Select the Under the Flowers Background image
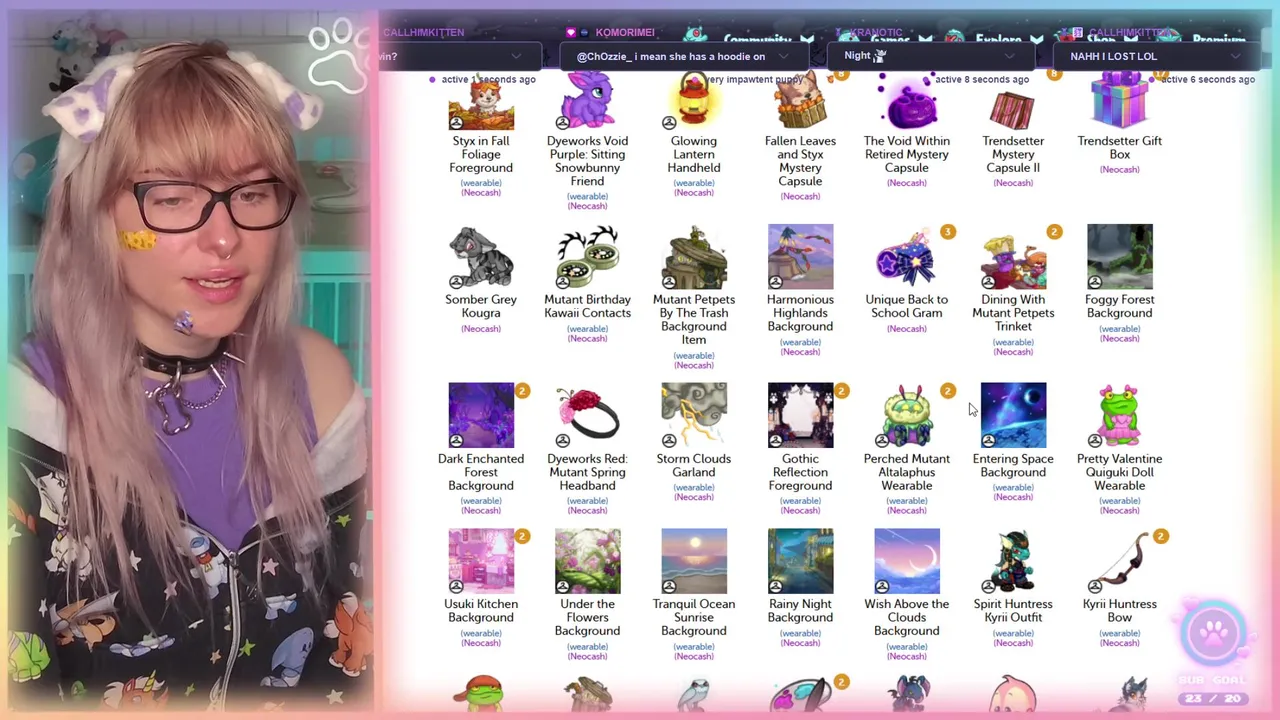 click(587, 561)
